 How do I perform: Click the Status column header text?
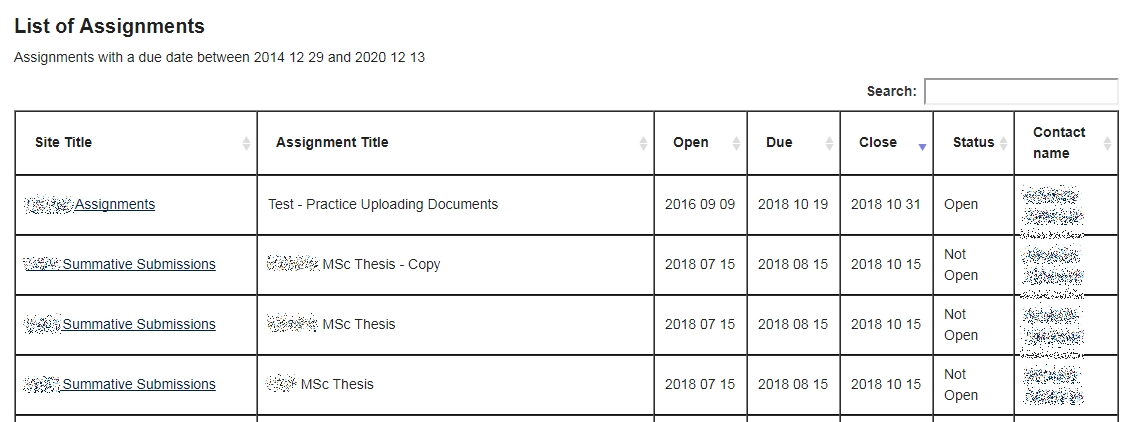(x=973, y=143)
